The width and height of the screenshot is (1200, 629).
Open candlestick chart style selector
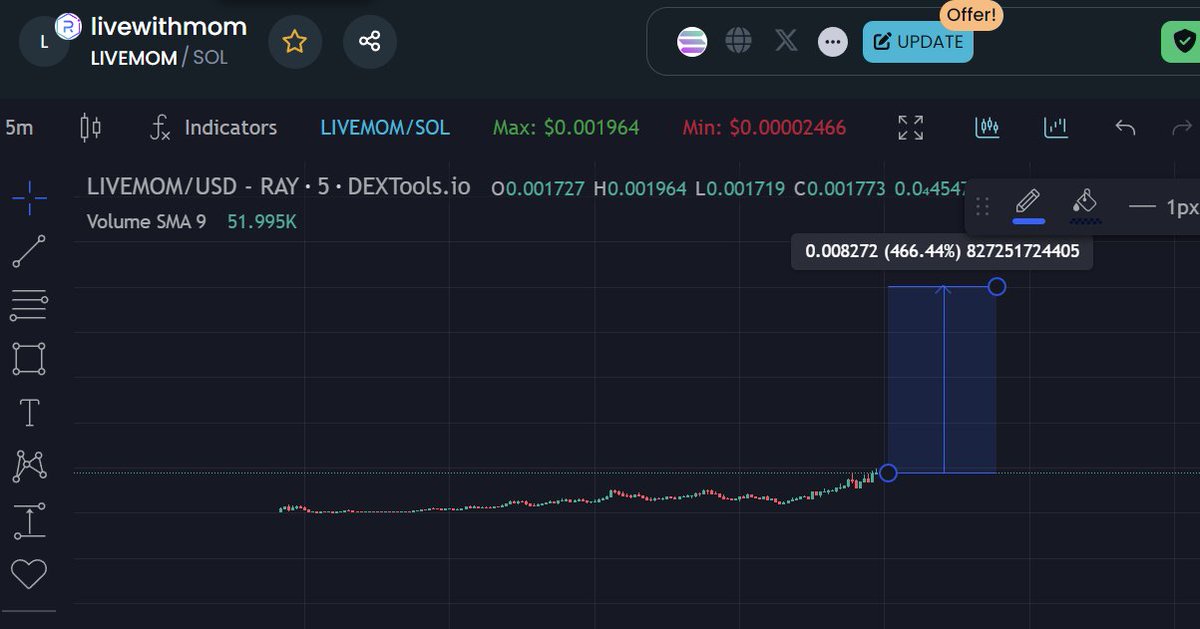point(91,127)
